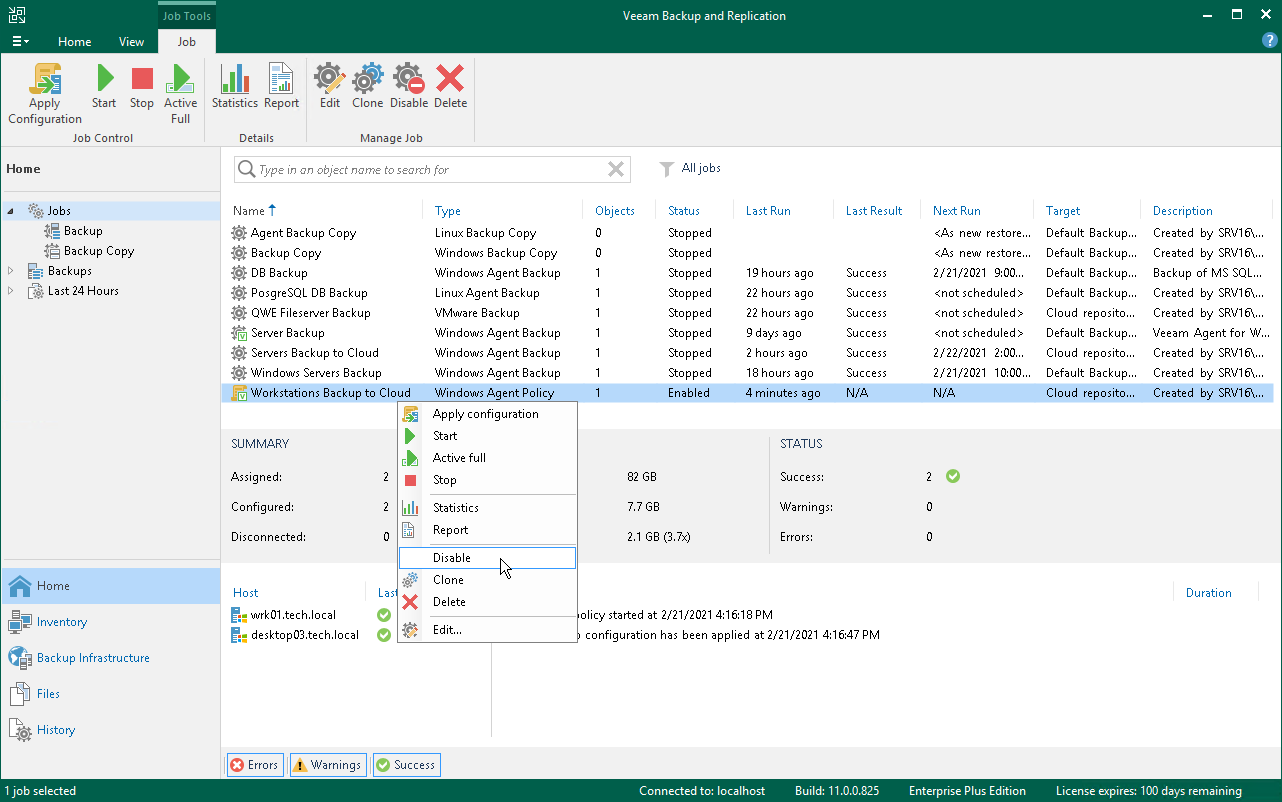Select the QWE Fileserver Backup job row

(x=747, y=313)
